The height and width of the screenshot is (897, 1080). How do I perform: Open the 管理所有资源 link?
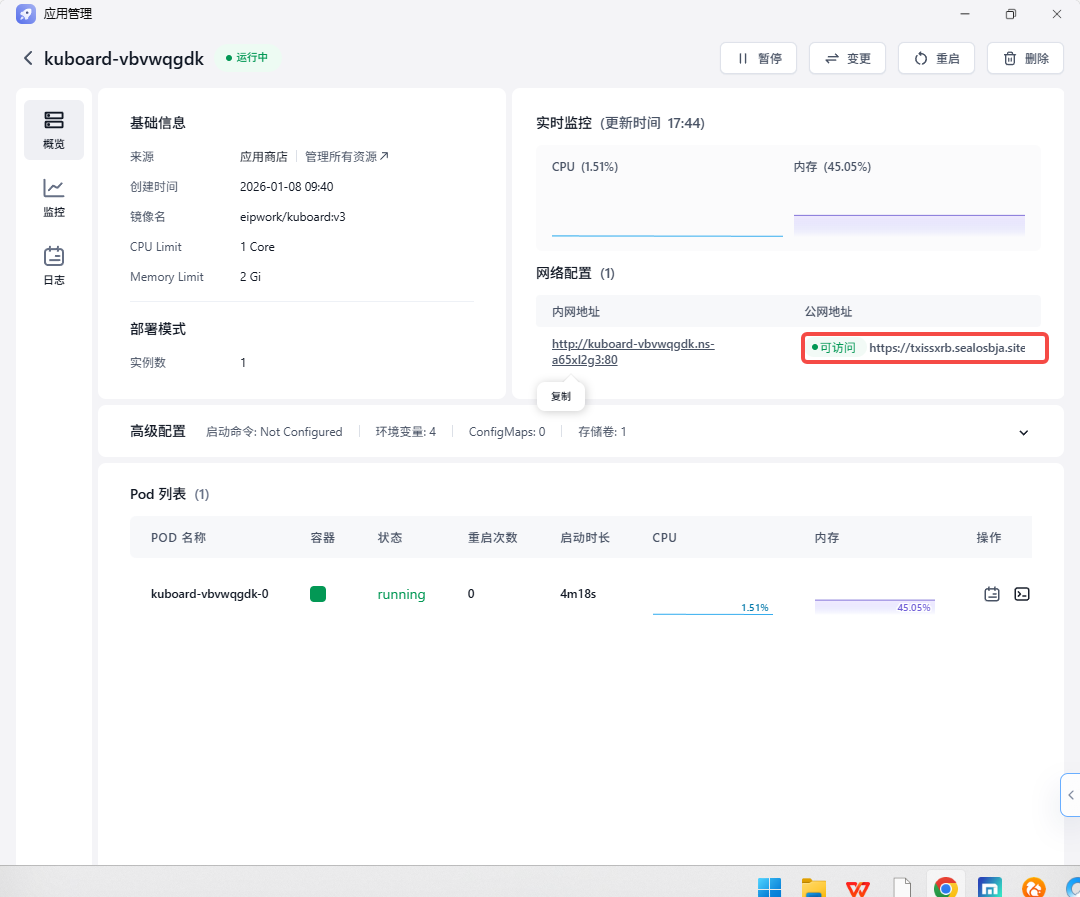tap(346, 156)
